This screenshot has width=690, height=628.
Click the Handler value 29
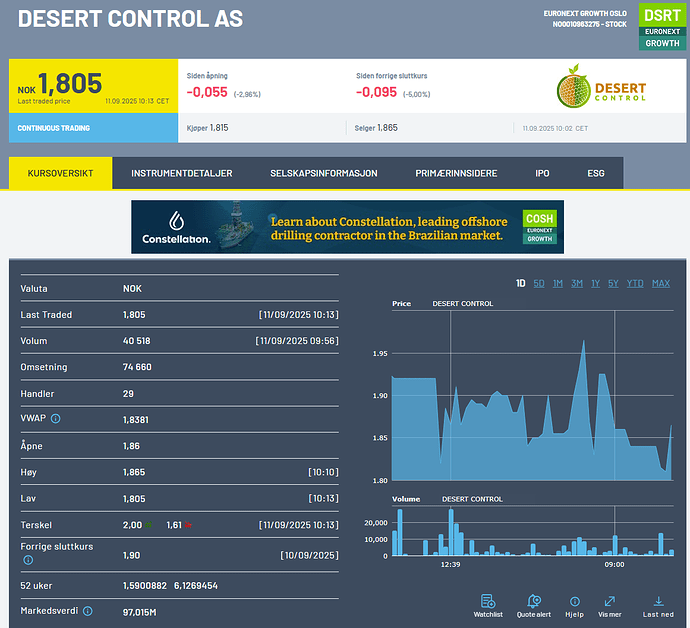(x=128, y=394)
